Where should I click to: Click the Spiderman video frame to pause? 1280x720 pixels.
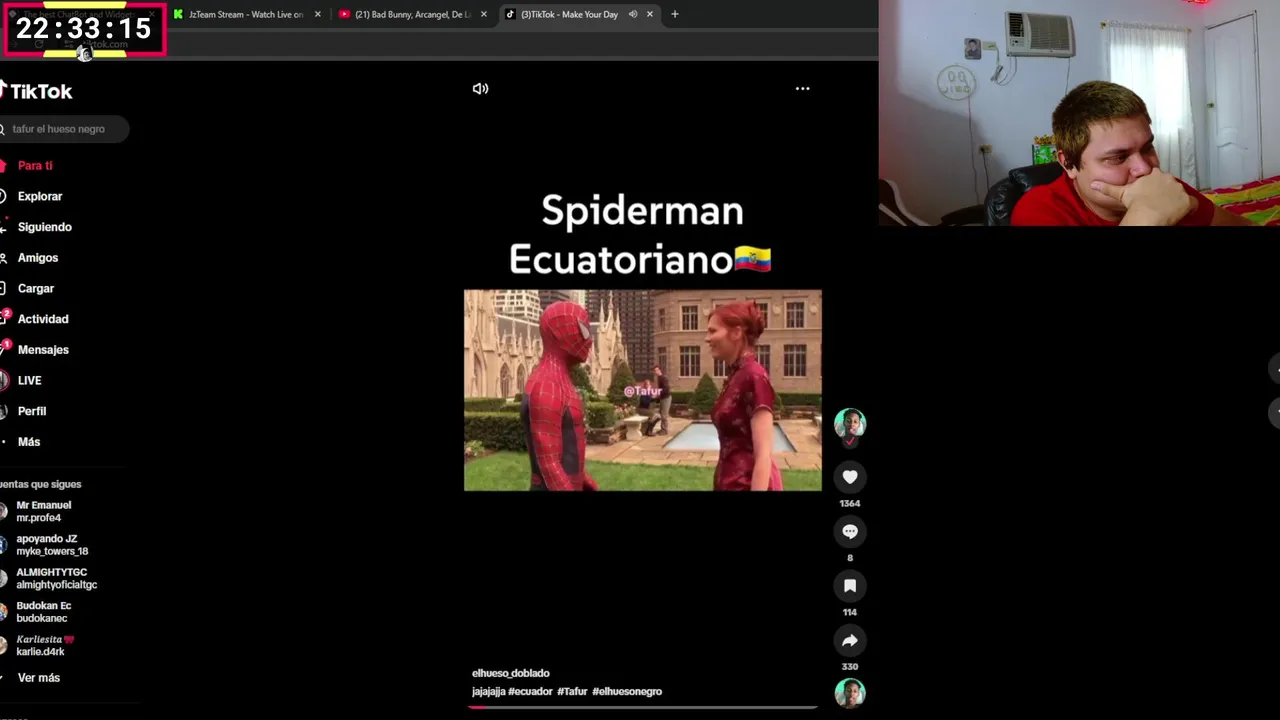pos(643,391)
